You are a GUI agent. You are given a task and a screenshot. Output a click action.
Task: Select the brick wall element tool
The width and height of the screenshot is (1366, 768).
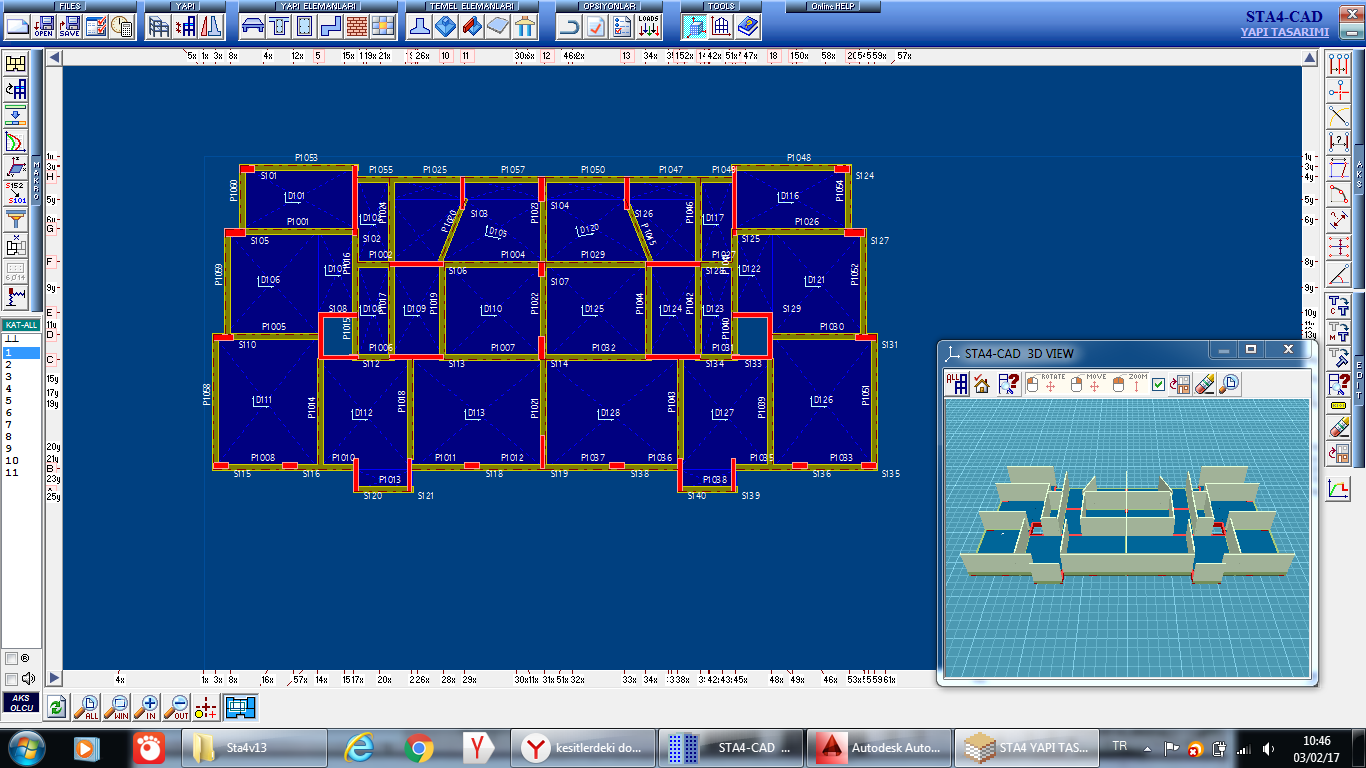[355, 26]
